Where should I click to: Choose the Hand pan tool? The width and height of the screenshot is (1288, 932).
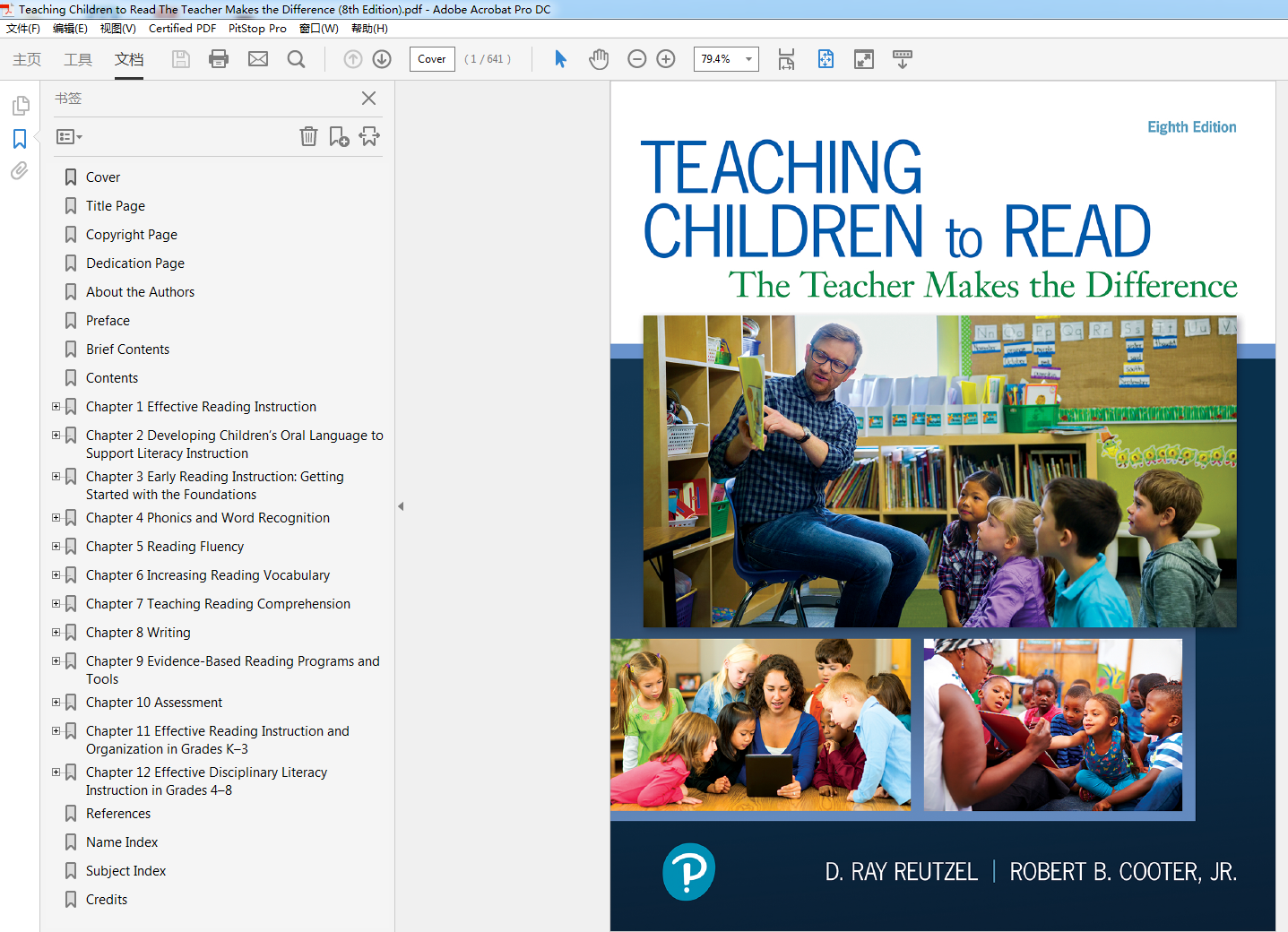pyautogui.click(x=599, y=59)
